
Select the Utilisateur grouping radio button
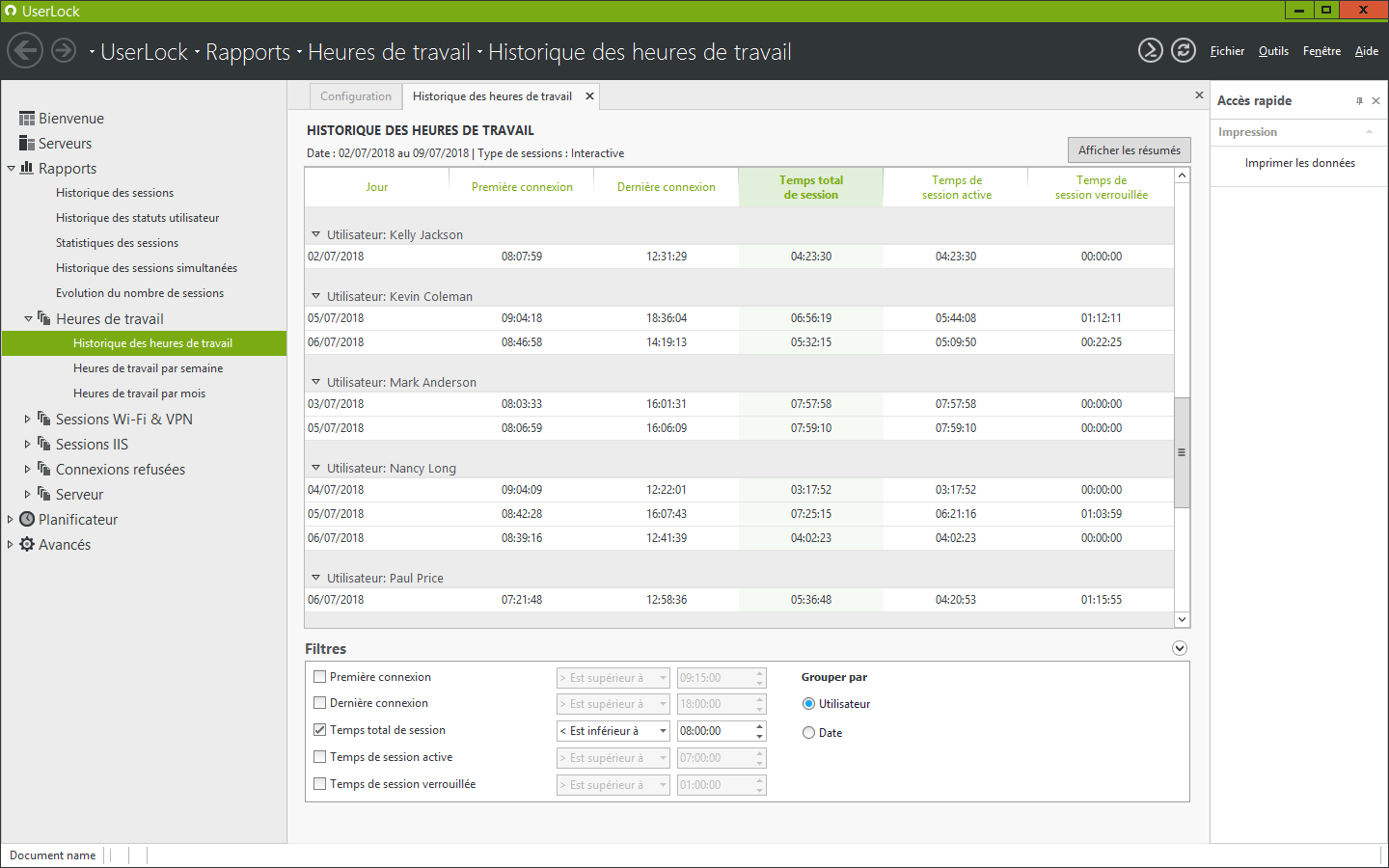pyautogui.click(x=808, y=704)
